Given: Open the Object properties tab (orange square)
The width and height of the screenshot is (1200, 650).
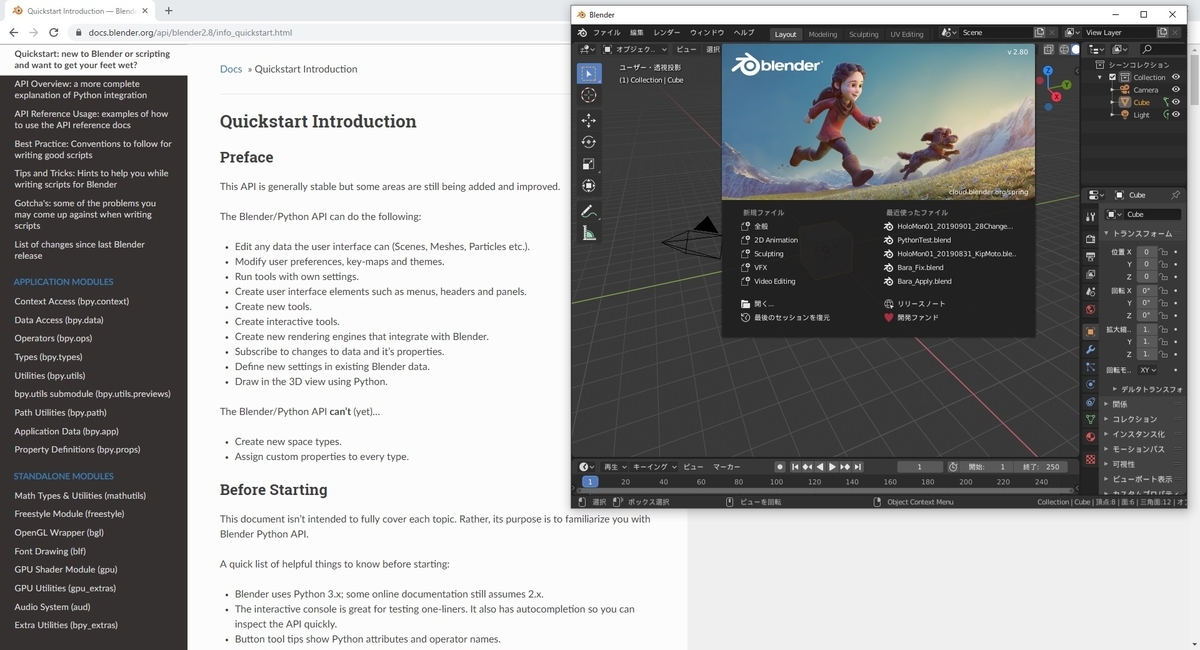Looking at the screenshot, I should (1090, 331).
